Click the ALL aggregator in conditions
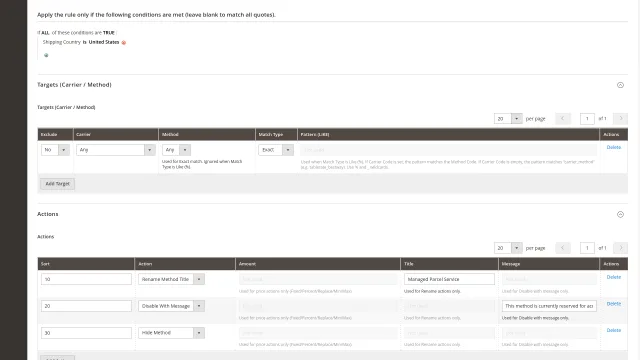 point(45,33)
